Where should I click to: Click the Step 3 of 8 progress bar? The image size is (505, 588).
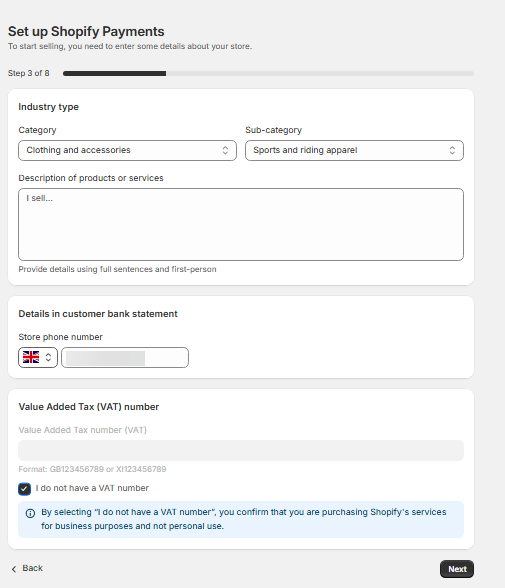[x=268, y=74]
